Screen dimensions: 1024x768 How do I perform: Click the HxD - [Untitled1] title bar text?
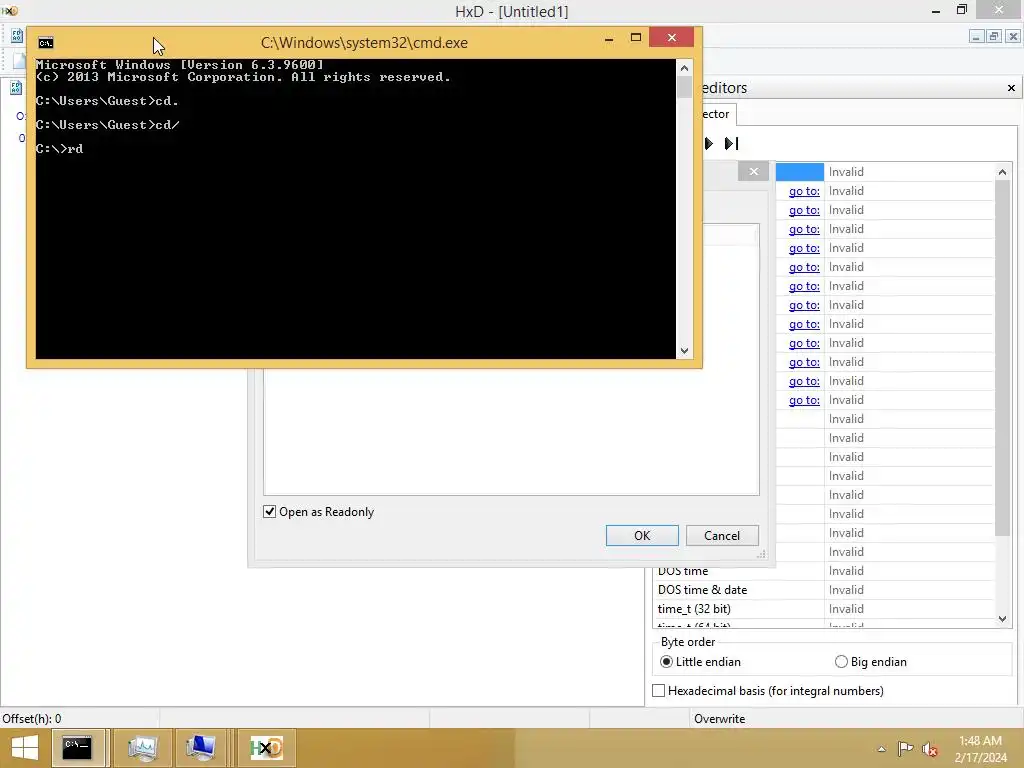tap(511, 12)
